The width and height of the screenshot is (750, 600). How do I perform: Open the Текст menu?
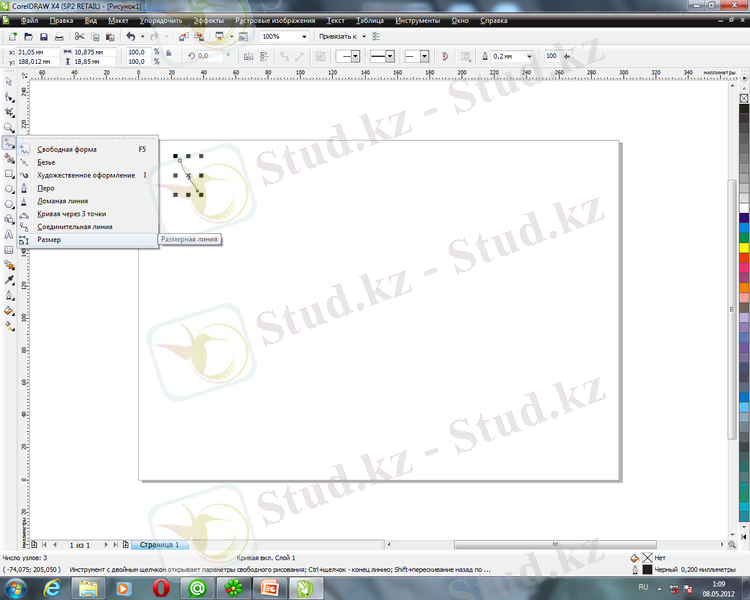(x=336, y=21)
